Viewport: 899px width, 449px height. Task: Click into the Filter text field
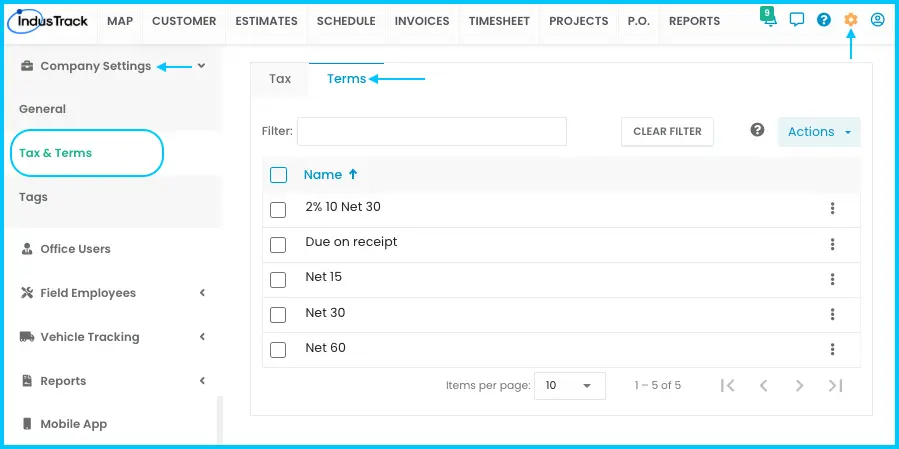coord(432,131)
